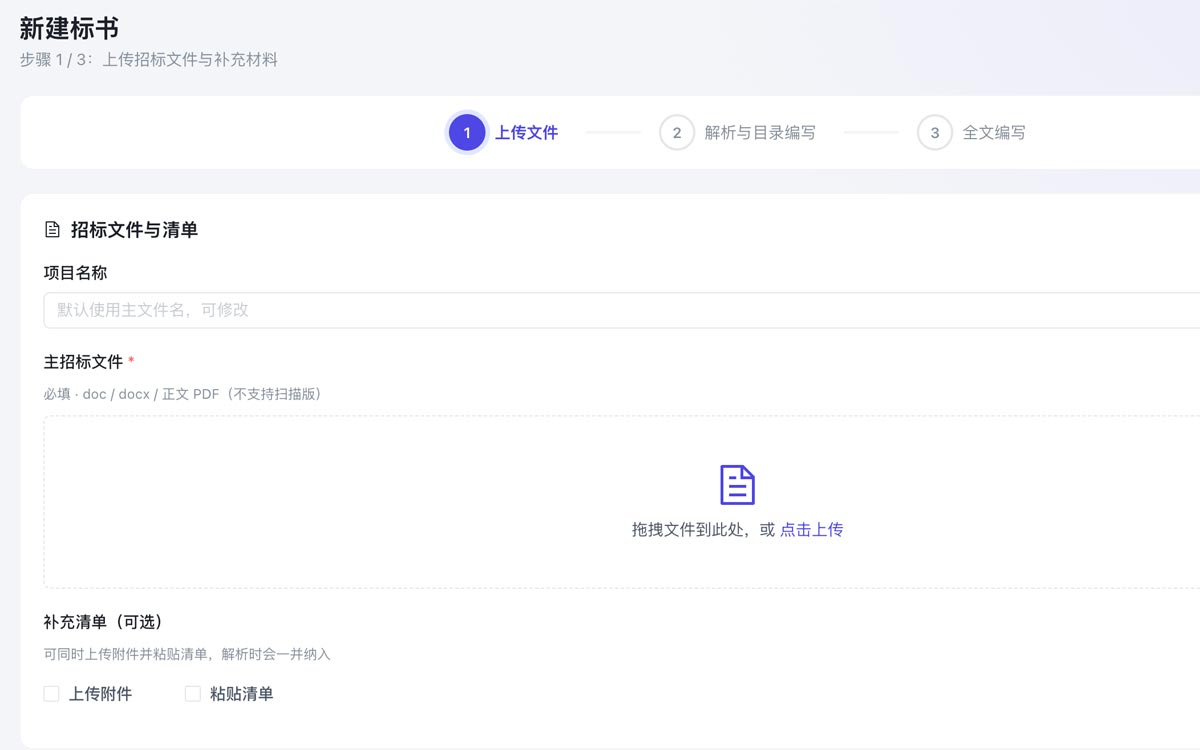Click the hint 必填 · doc / docx / 正文 PDF
Viewport: 1200px width, 750px height.
pyautogui.click(x=184, y=394)
